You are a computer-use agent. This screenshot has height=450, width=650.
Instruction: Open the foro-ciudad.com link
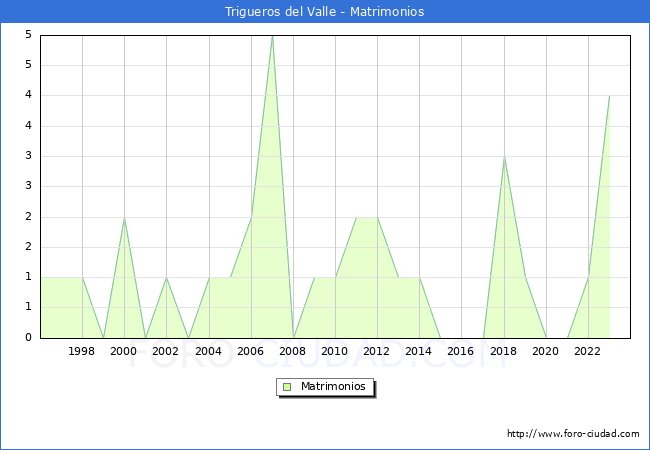(x=573, y=434)
